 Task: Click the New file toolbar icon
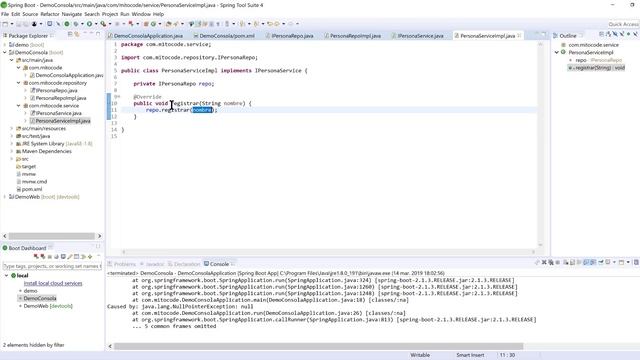pos(4,24)
